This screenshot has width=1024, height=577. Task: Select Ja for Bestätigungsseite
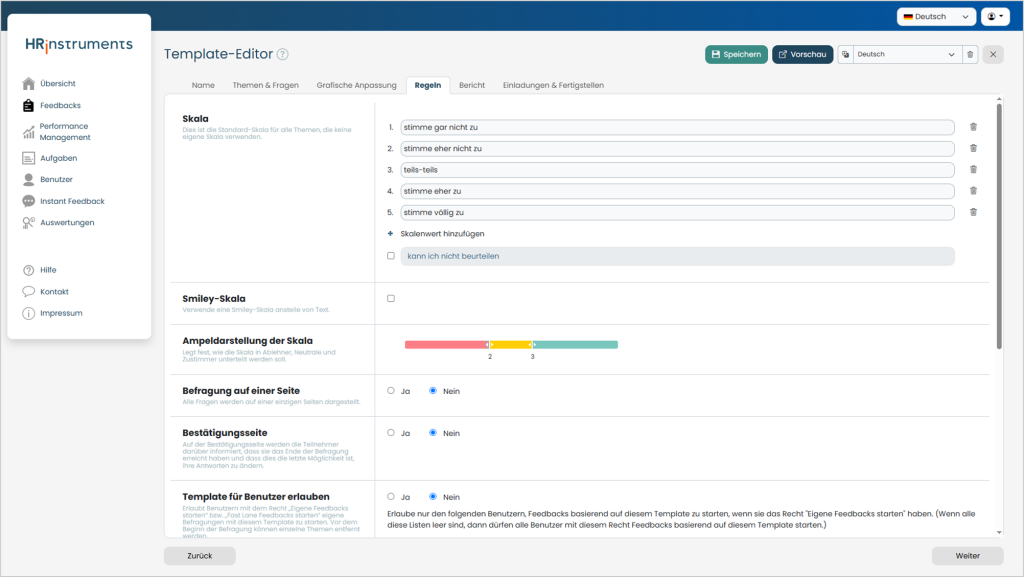[391, 433]
